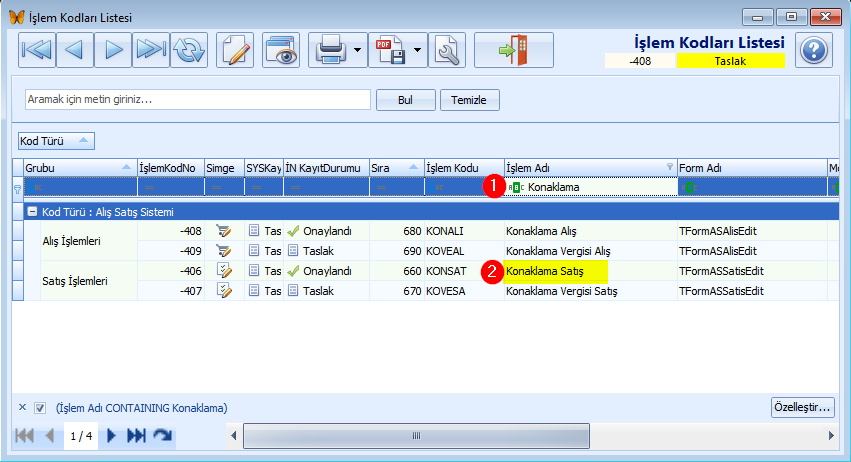Image resolution: width=851 pixels, height=462 pixels.
Task: Click the refresh arrows toolbar icon
Action: pyautogui.click(x=189, y=50)
